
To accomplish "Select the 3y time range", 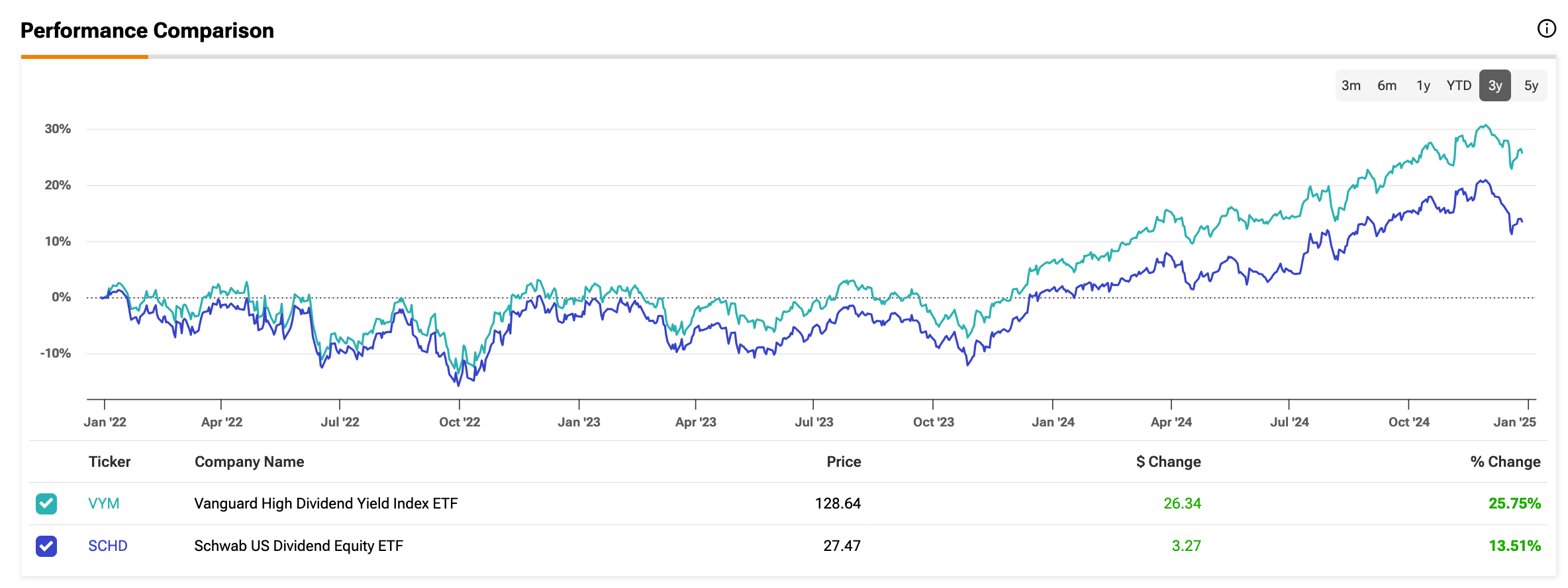I will pyautogui.click(x=1495, y=85).
